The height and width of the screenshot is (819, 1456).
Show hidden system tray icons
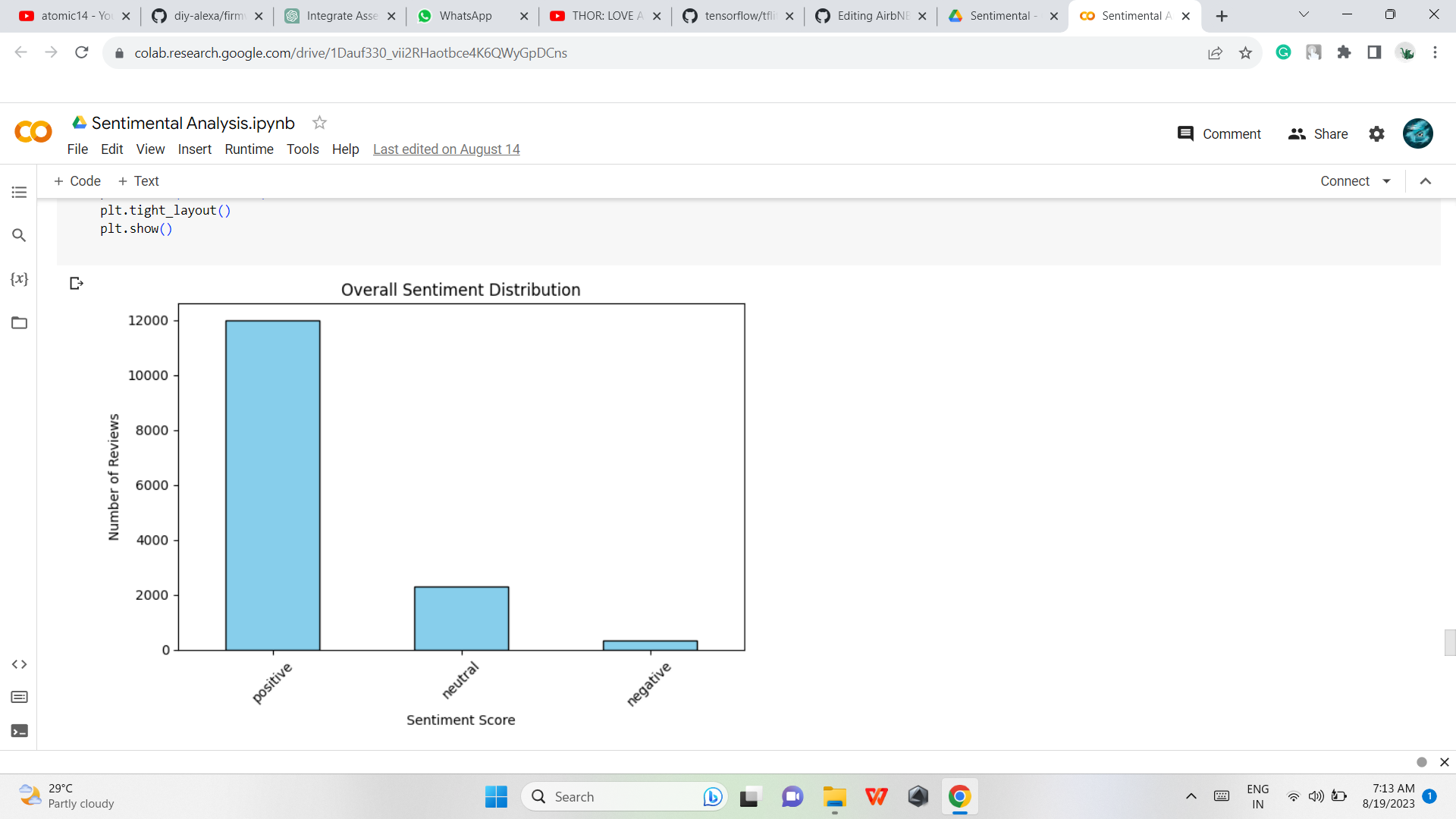(x=1190, y=796)
